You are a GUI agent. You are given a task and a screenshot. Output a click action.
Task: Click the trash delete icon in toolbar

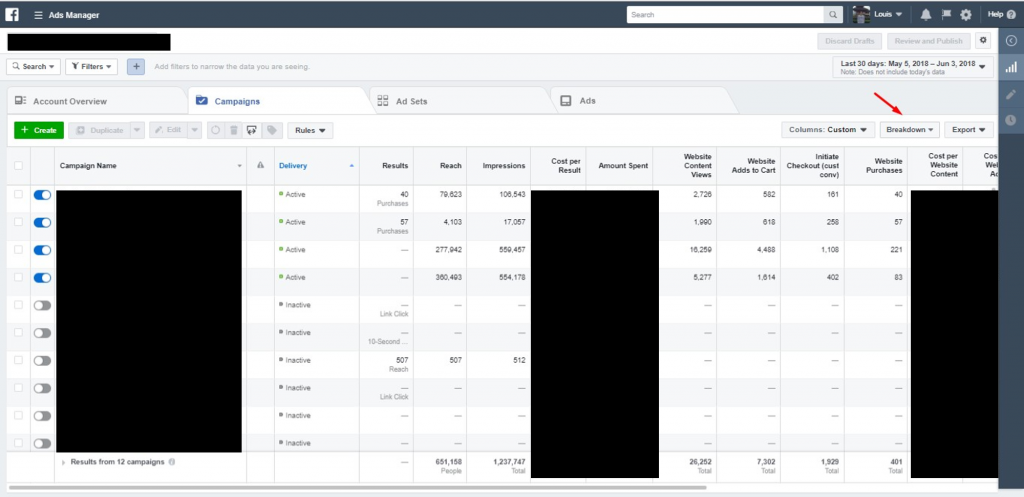(x=233, y=130)
